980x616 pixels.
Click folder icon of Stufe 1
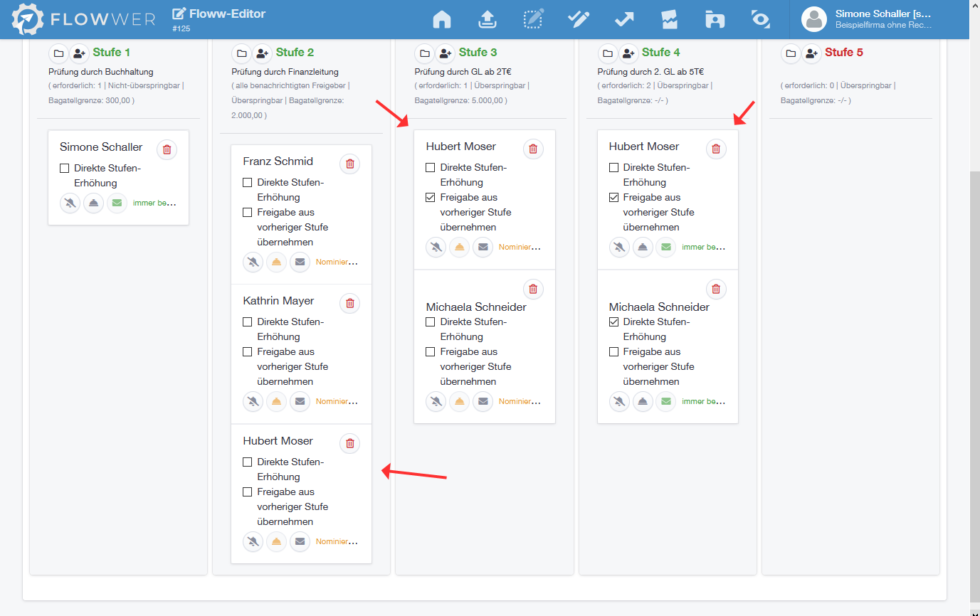tap(58, 53)
